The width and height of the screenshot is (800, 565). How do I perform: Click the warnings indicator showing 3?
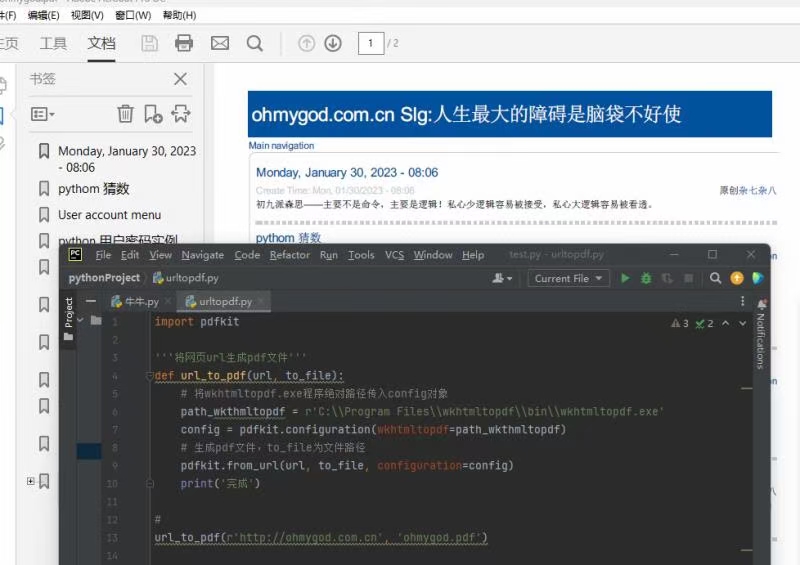(680, 323)
